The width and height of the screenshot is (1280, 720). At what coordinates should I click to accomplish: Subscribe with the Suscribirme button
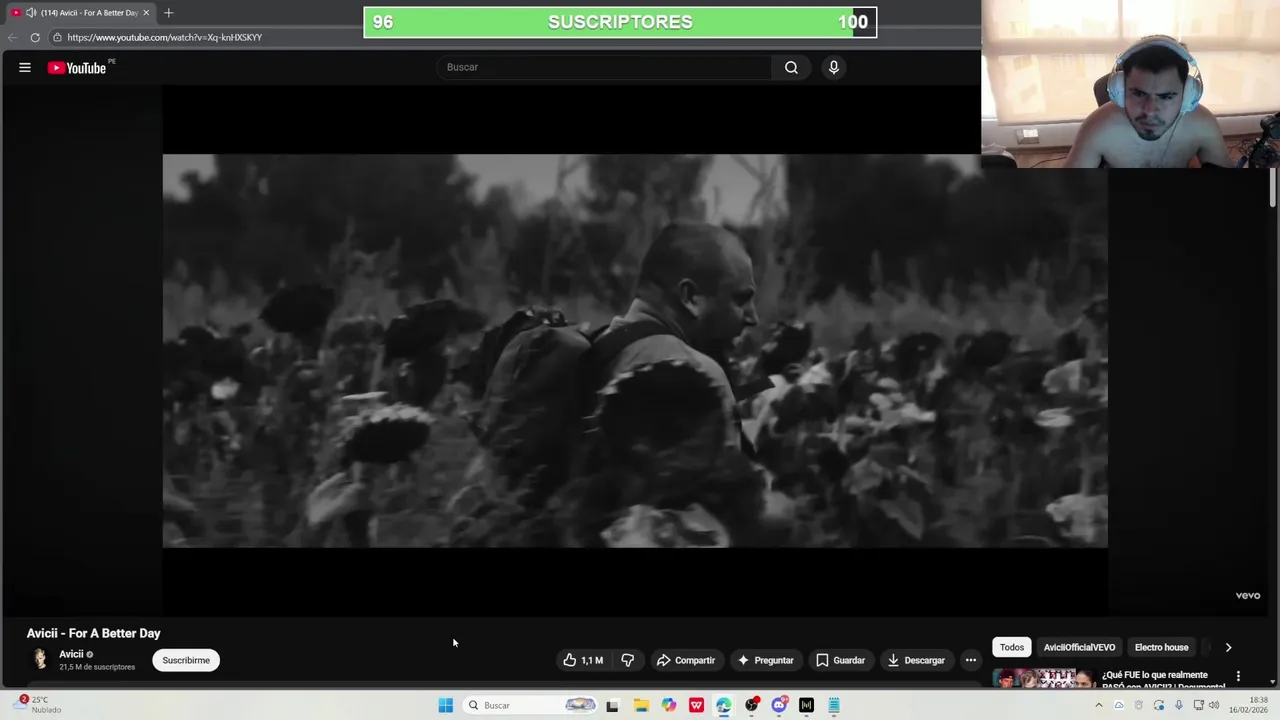pyautogui.click(x=186, y=660)
